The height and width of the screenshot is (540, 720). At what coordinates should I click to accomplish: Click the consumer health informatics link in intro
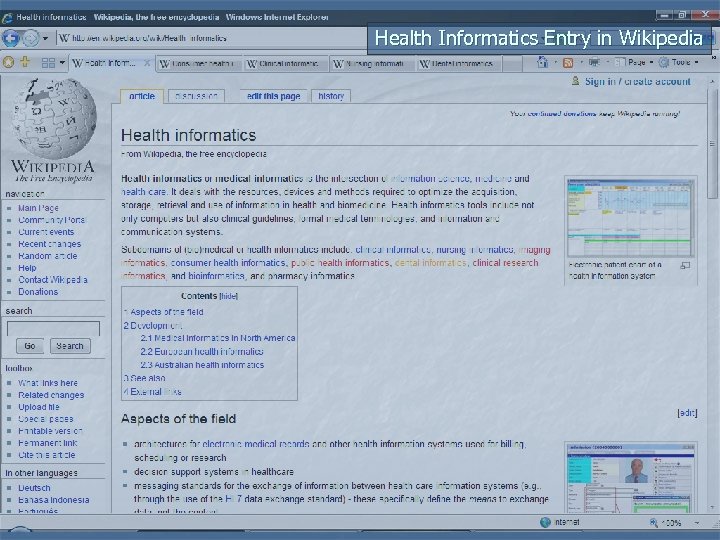(228, 263)
